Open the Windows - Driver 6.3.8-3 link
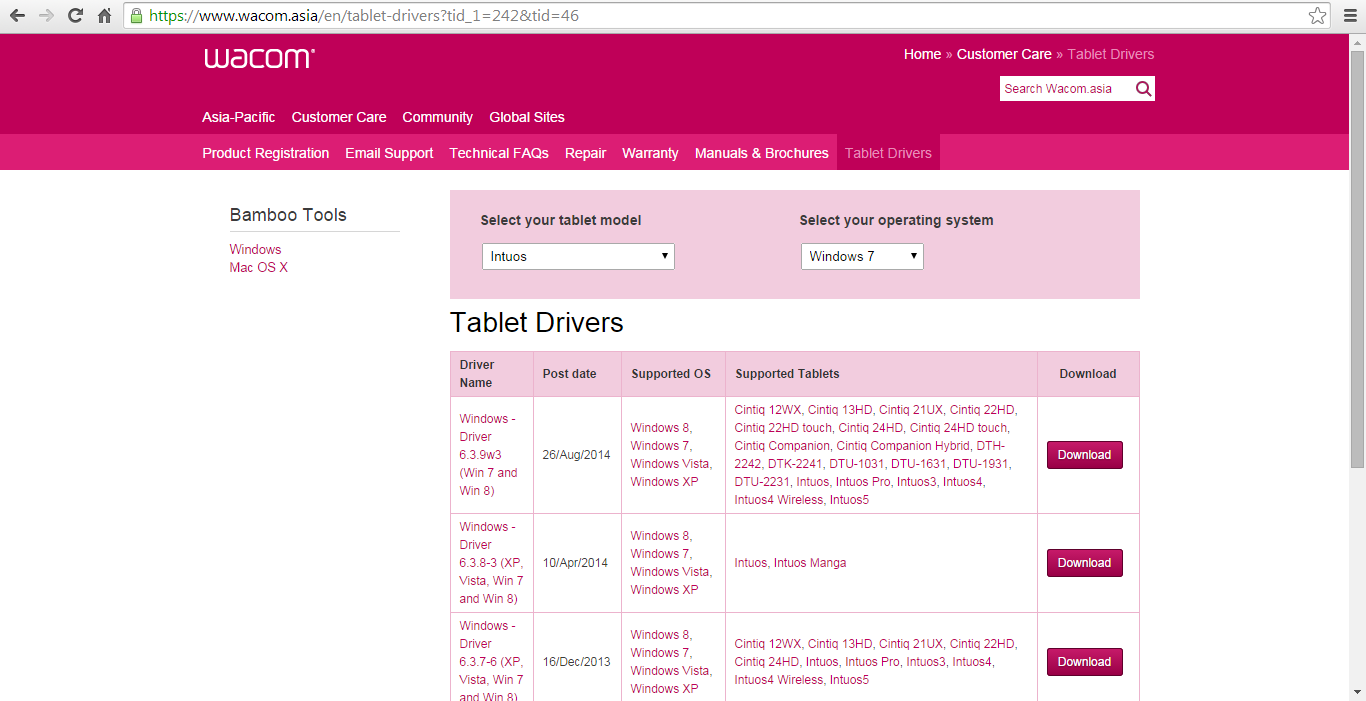The height and width of the screenshot is (701, 1366). [x=491, y=563]
